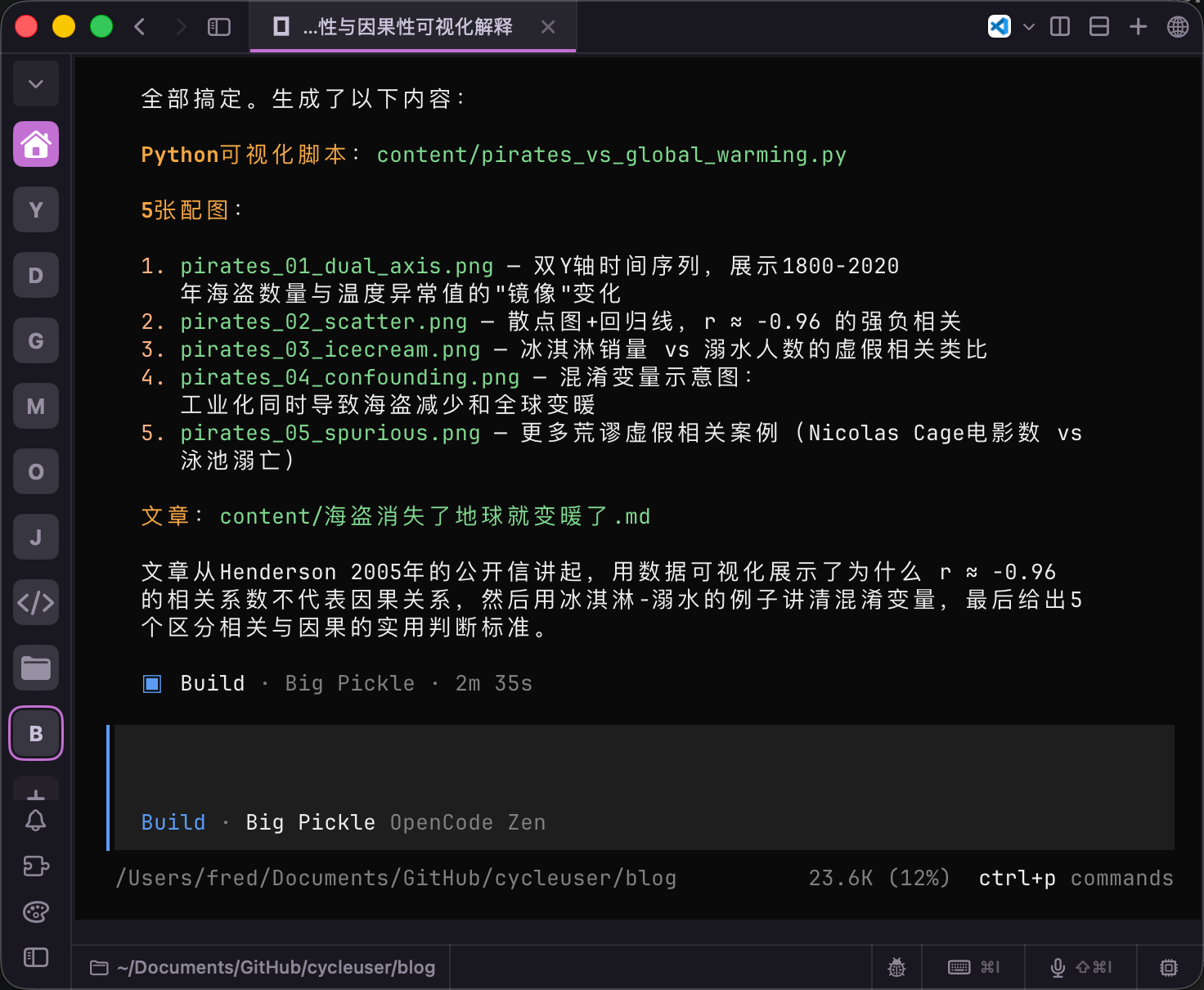Open notifications bell in sidebar
1204x990 pixels.
[x=36, y=821]
